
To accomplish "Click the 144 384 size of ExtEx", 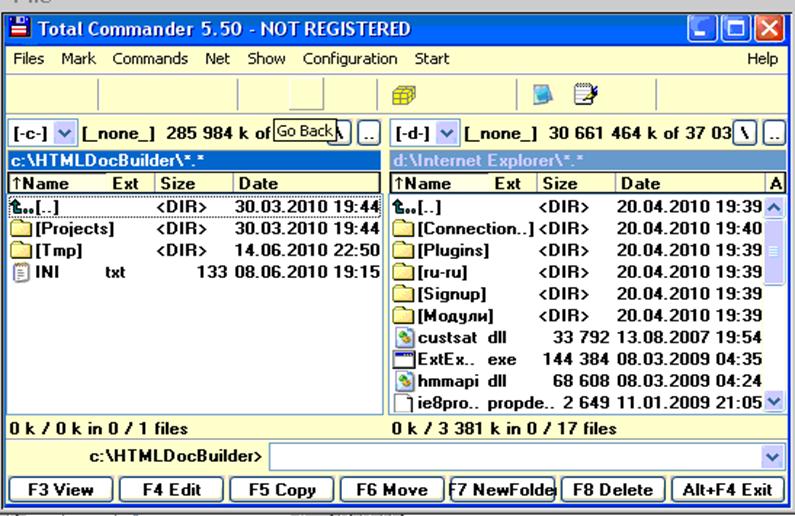I will (575, 359).
